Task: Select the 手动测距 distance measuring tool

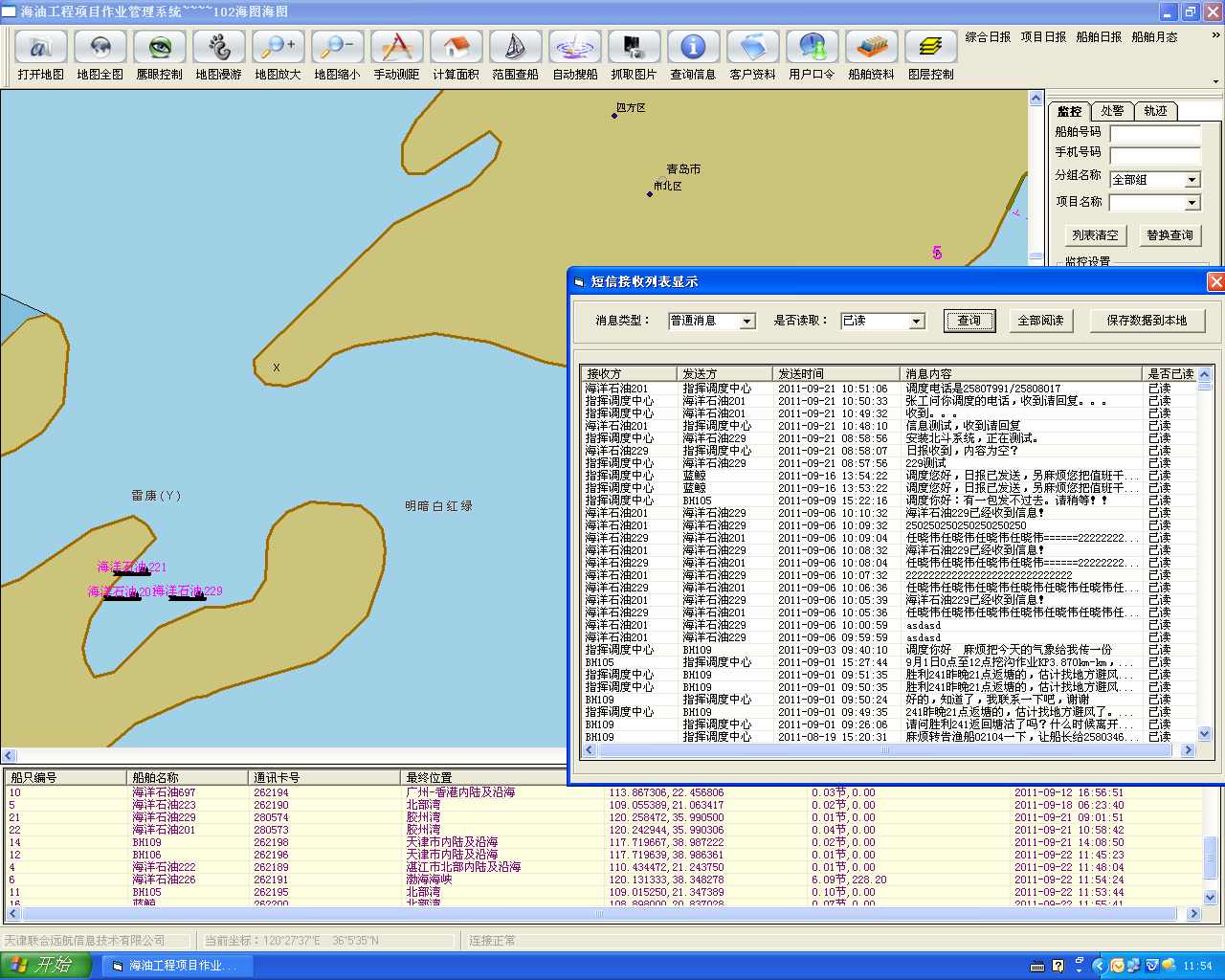Action: (396, 47)
